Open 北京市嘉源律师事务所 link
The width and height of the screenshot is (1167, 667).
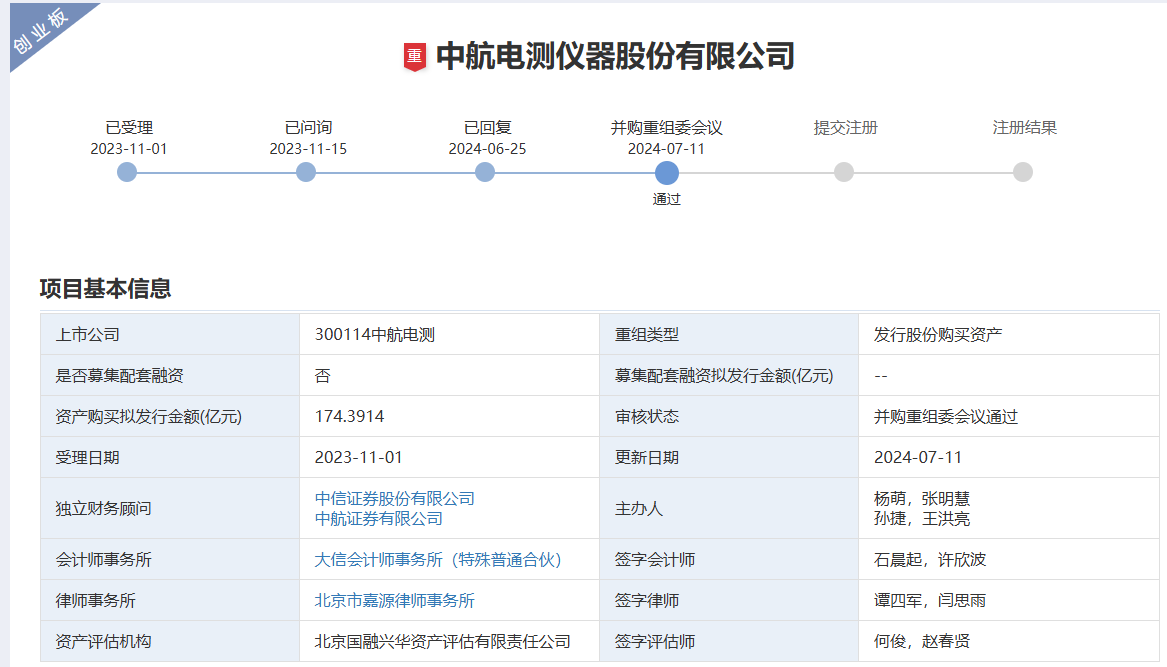[x=395, y=601]
